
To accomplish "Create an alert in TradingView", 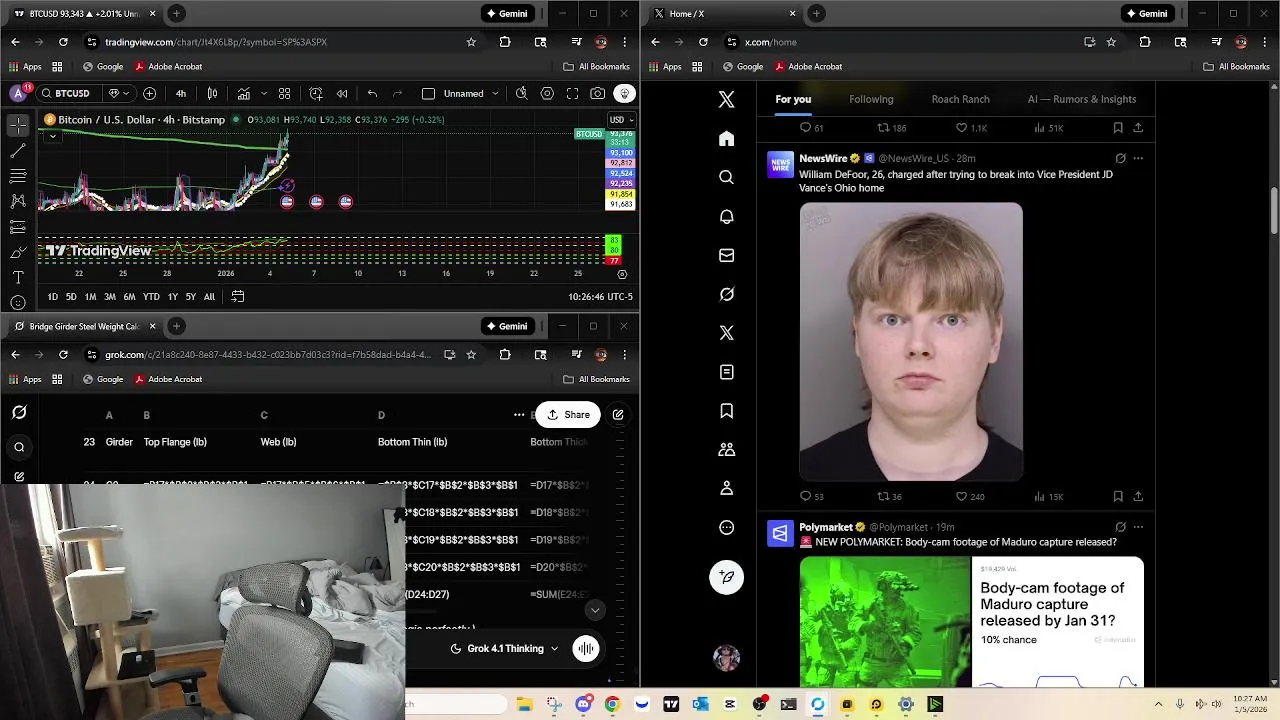I will tap(316, 93).
